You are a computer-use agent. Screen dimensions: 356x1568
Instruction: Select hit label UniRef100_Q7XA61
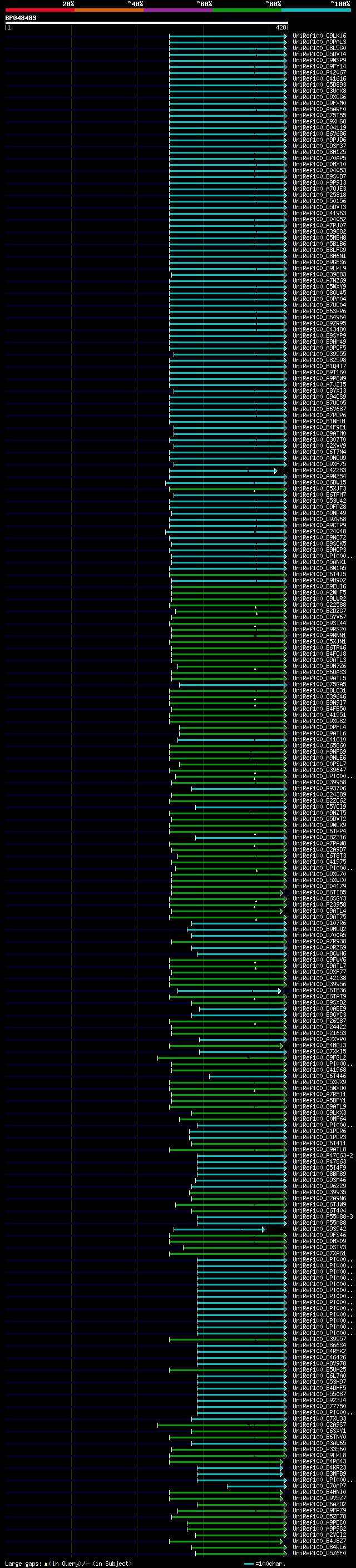pyautogui.click(x=319, y=1253)
